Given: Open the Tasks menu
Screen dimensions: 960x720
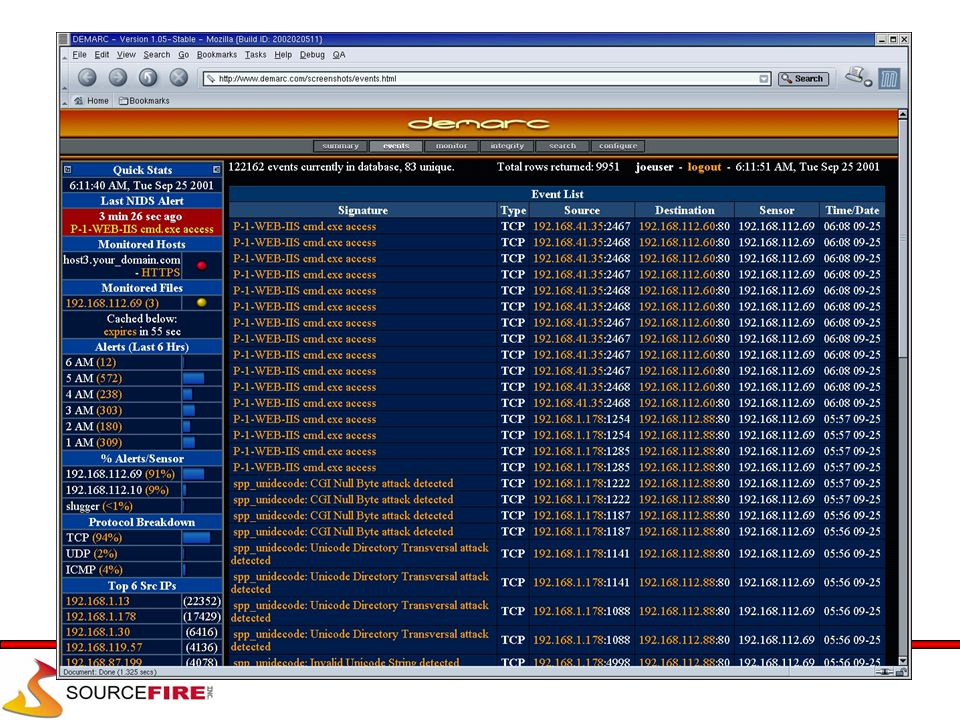Looking at the screenshot, I should pos(255,54).
